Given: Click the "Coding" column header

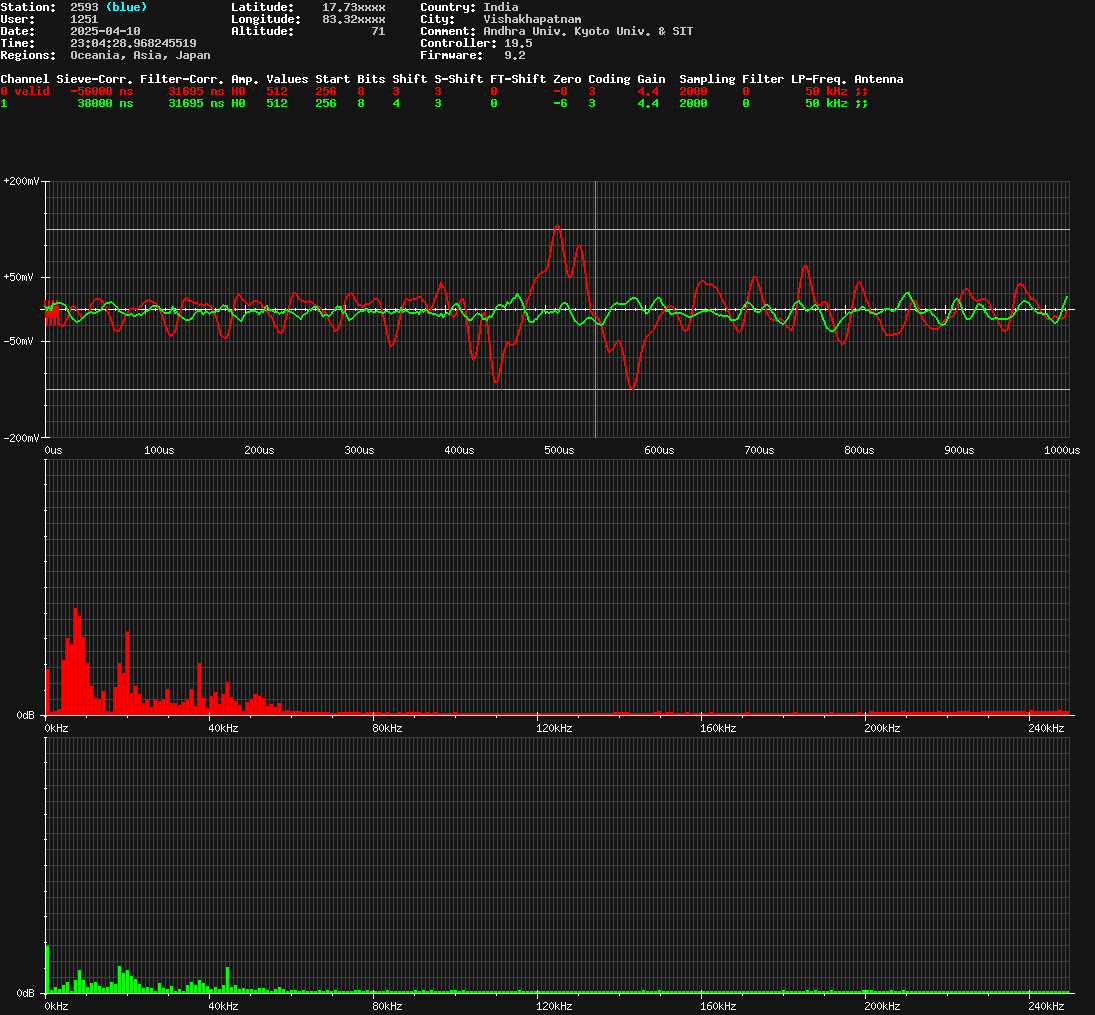Looking at the screenshot, I should click(609, 79).
